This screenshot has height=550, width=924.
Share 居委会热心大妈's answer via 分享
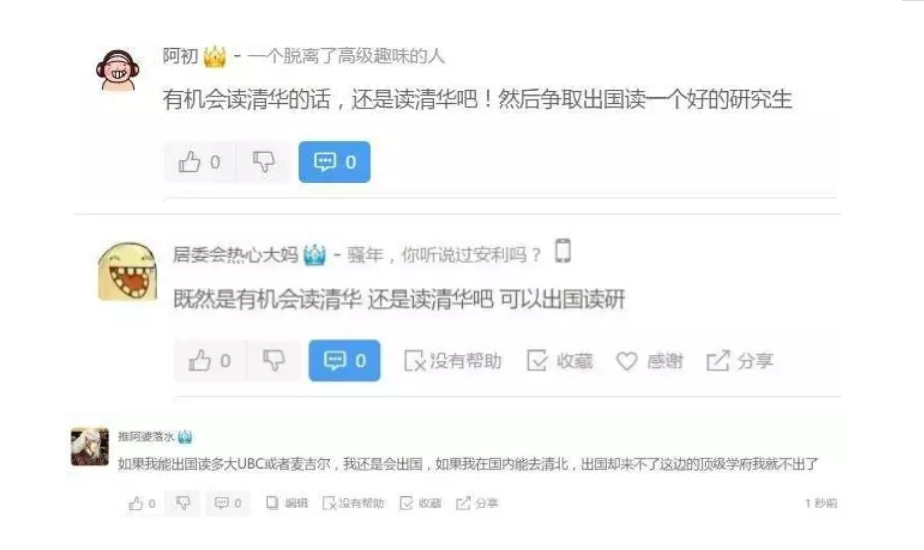740,361
